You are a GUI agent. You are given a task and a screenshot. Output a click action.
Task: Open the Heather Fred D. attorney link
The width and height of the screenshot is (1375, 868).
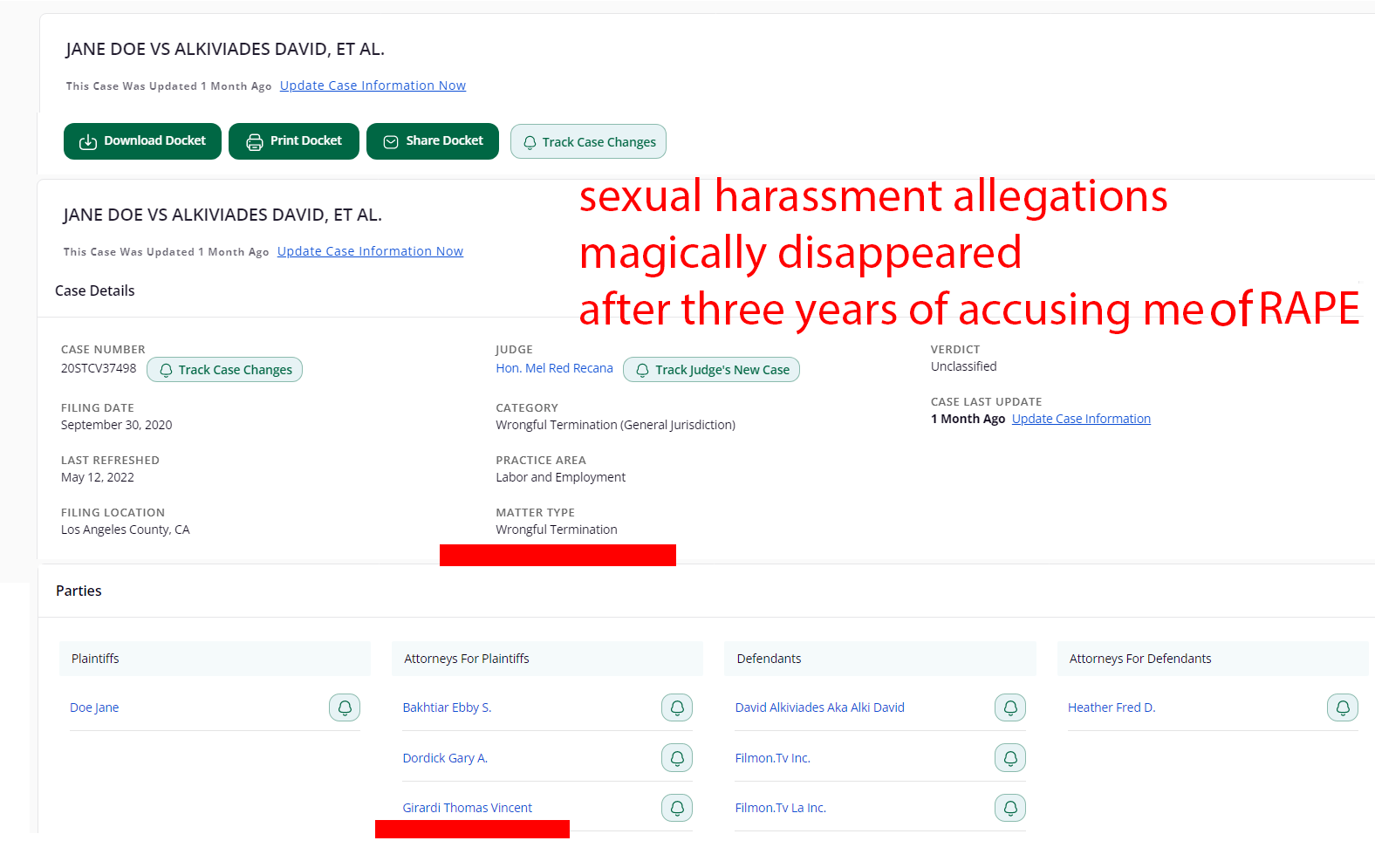click(1111, 707)
